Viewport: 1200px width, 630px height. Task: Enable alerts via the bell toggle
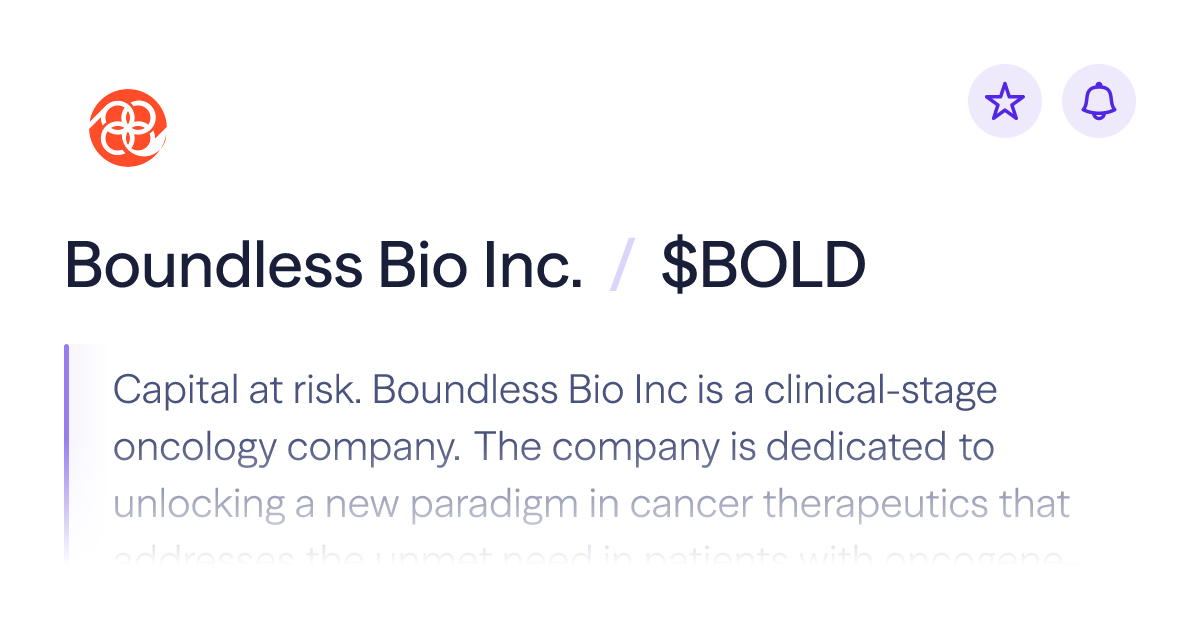1098,100
